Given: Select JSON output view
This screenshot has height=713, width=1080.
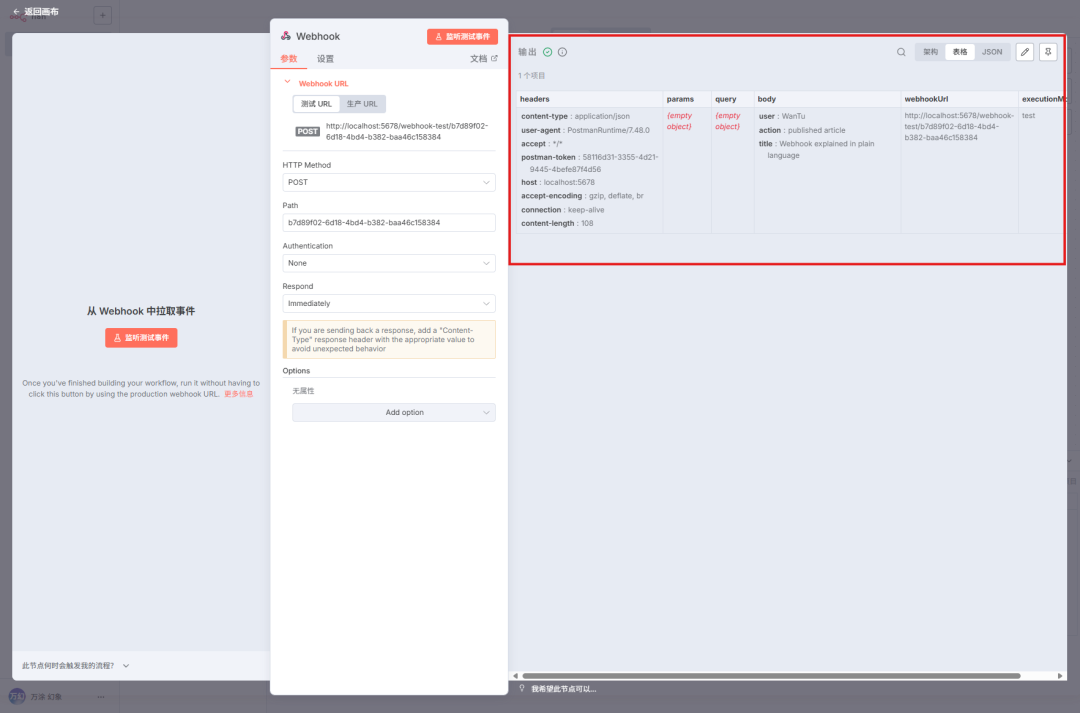Looking at the screenshot, I should [991, 52].
